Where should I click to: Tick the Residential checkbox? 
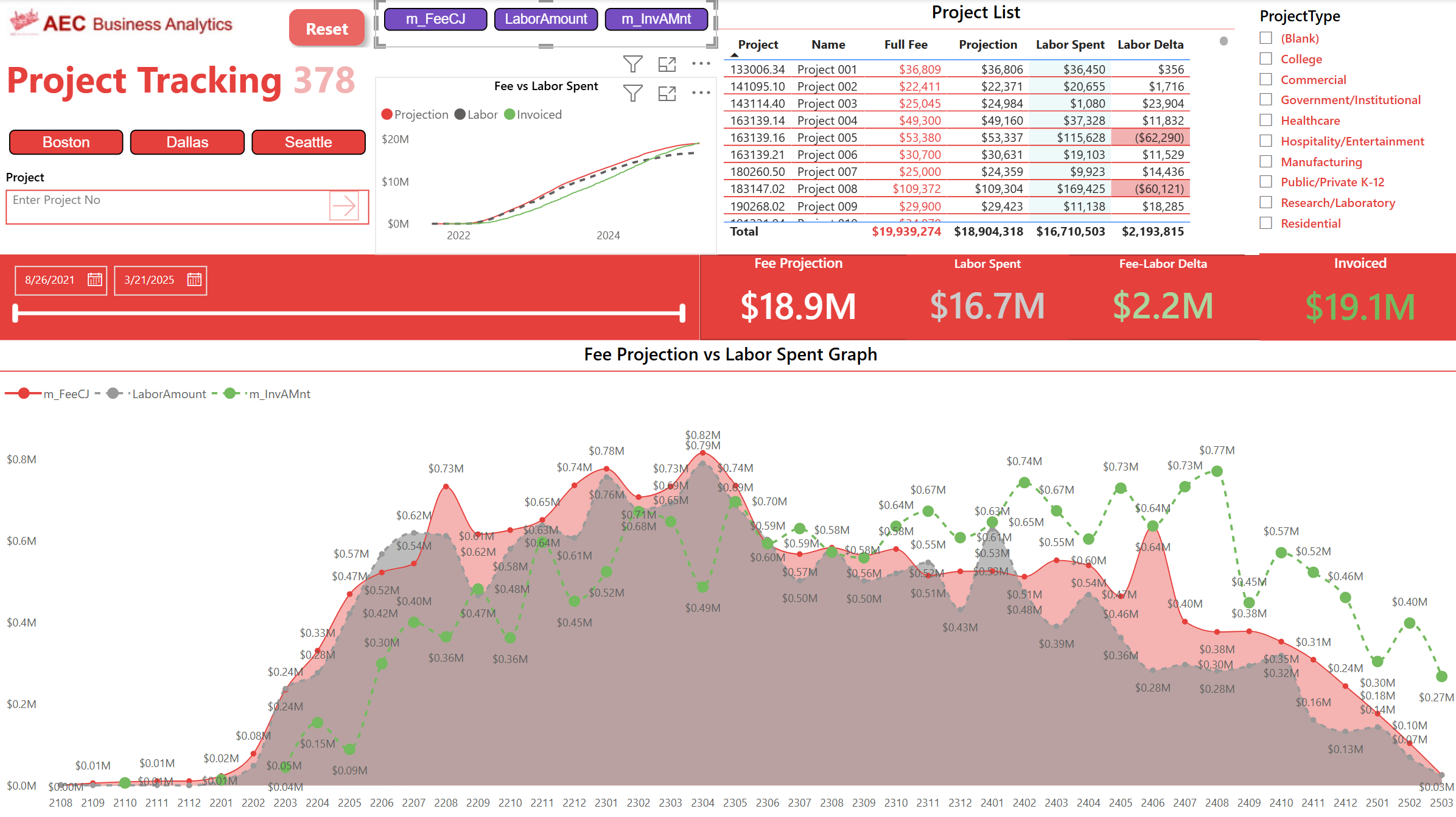coord(1266,223)
